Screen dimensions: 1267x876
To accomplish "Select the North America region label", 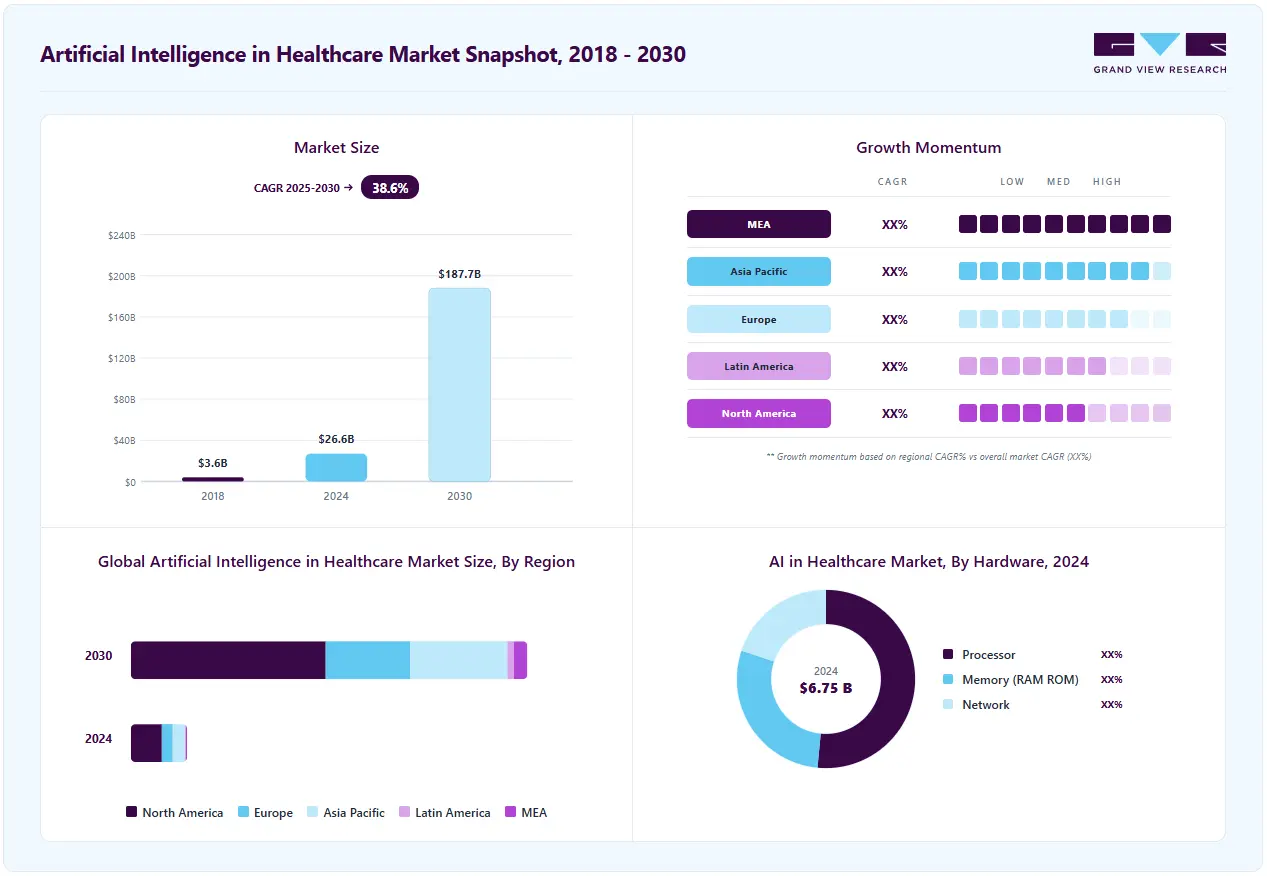I will 759,413.
